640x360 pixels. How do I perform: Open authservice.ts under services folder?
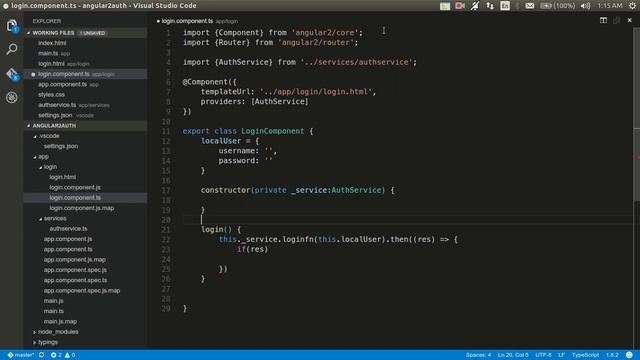(68, 229)
